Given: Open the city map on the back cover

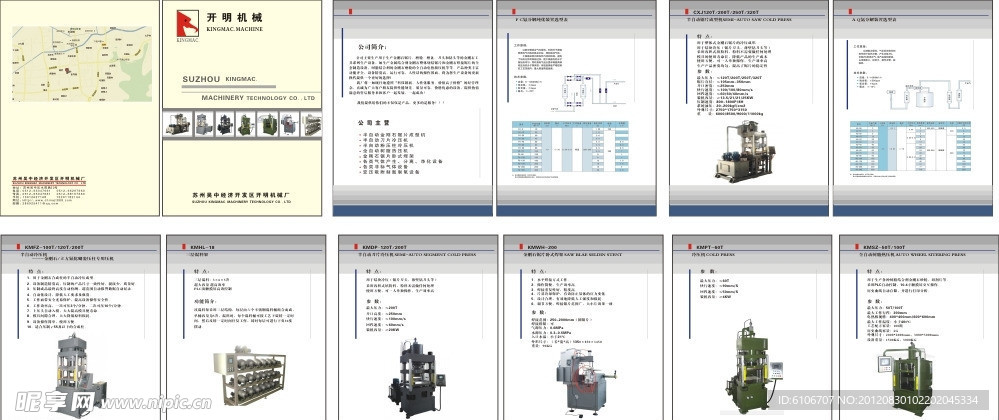Looking at the screenshot, I should (x=82, y=64).
